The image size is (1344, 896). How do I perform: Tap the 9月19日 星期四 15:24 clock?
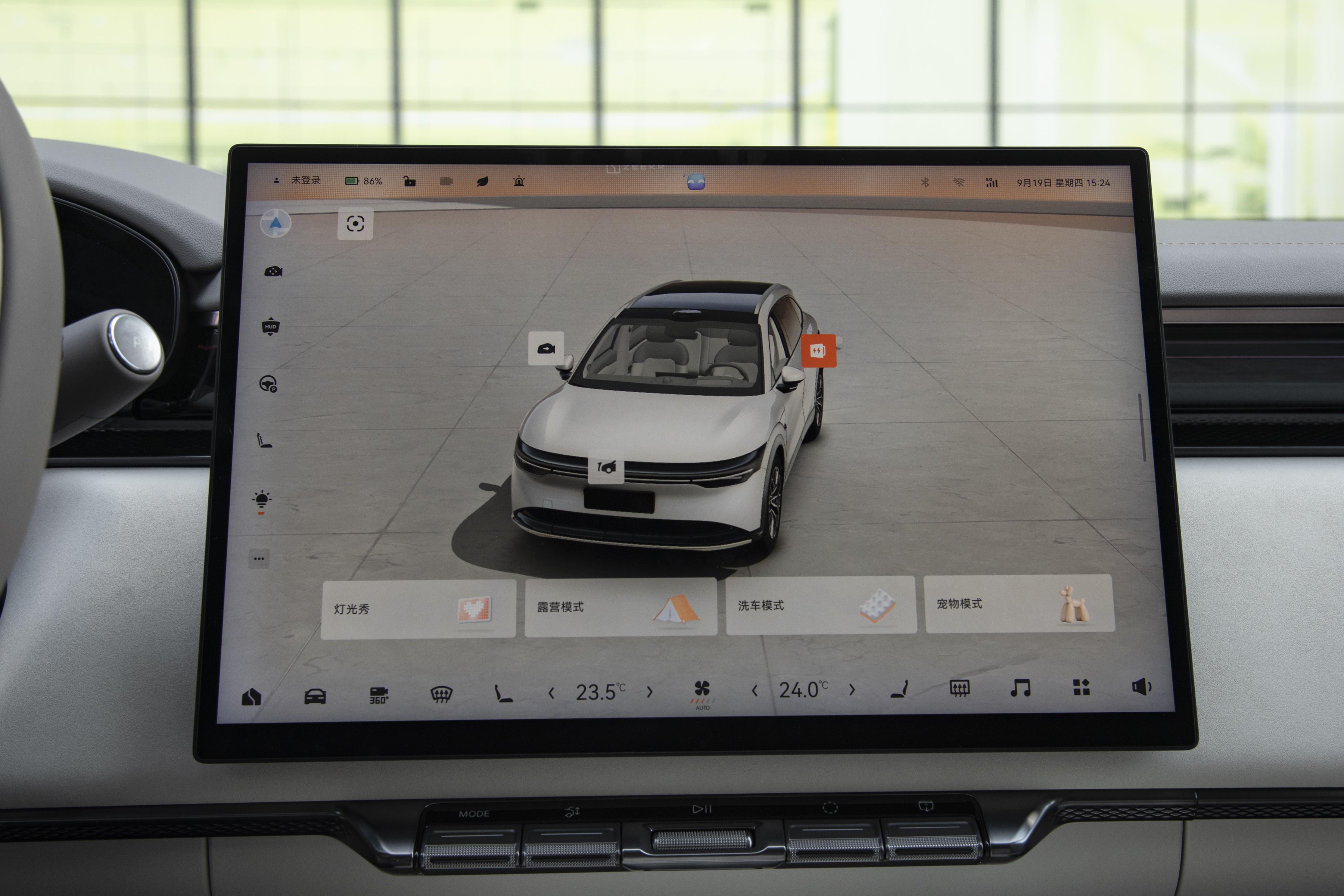1063,183
